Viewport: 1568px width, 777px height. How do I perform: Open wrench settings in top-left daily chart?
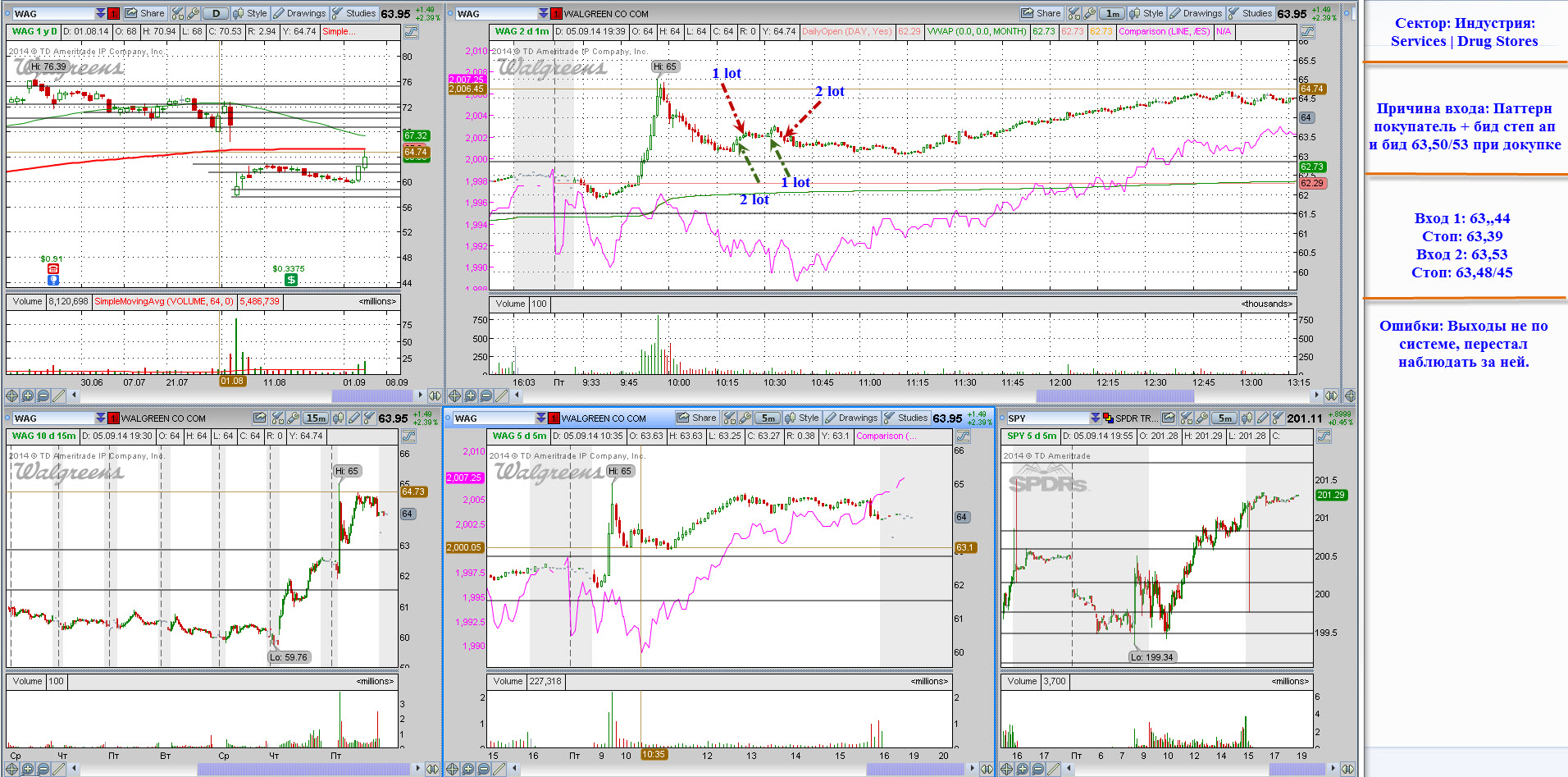pyautogui.click(x=194, y=13)
